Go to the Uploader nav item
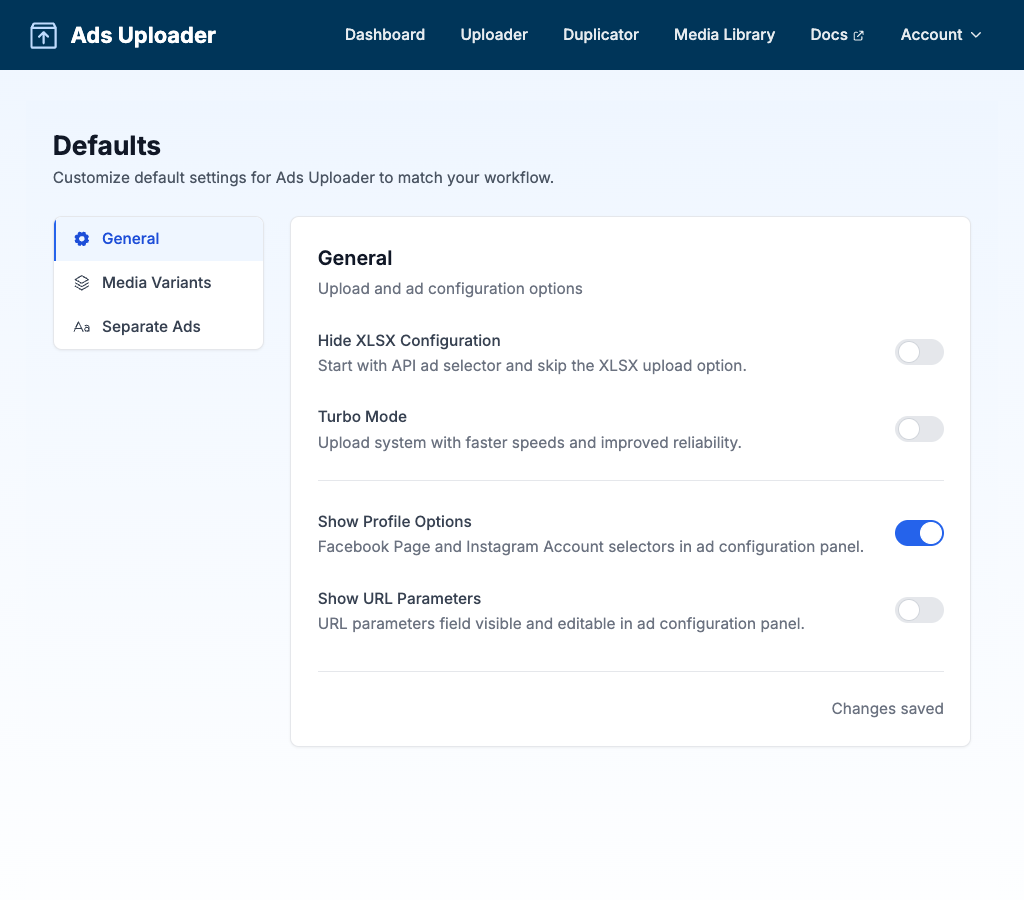The image size is (1024, 900). click(494, 35)
